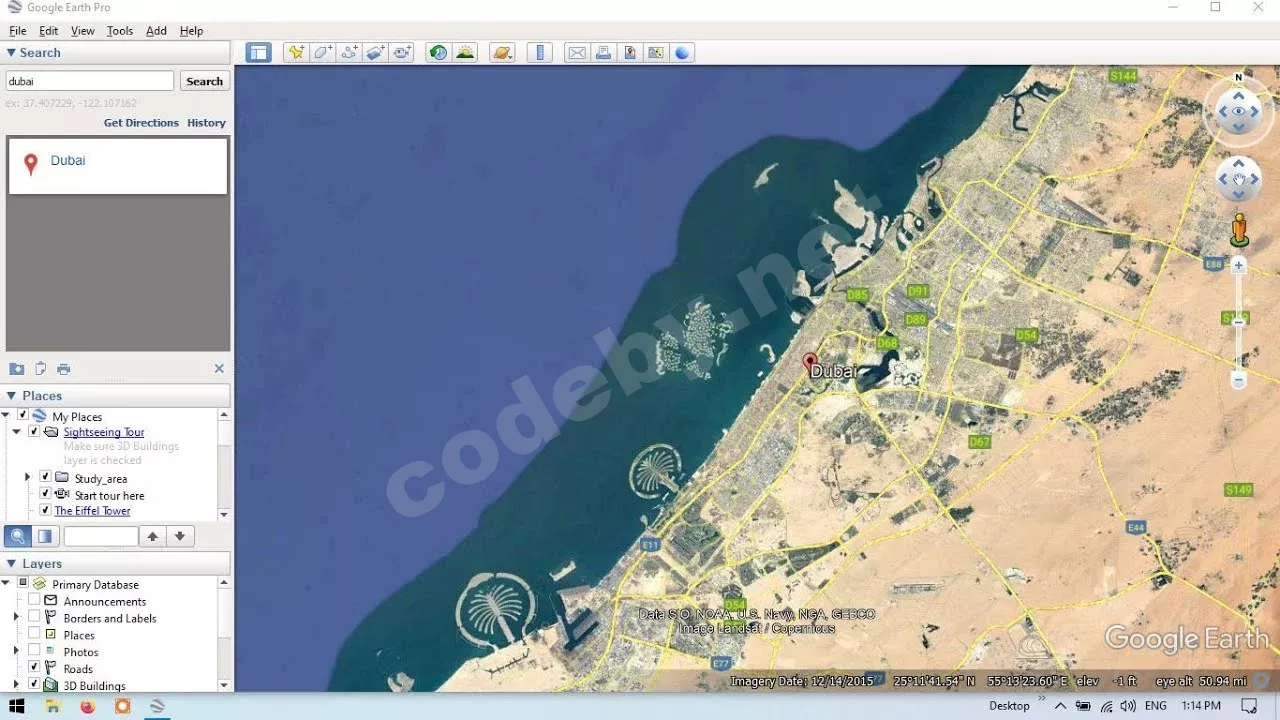The image size is (1280, 720).
Task: Move selected place down
Action: tap(180, 536)
